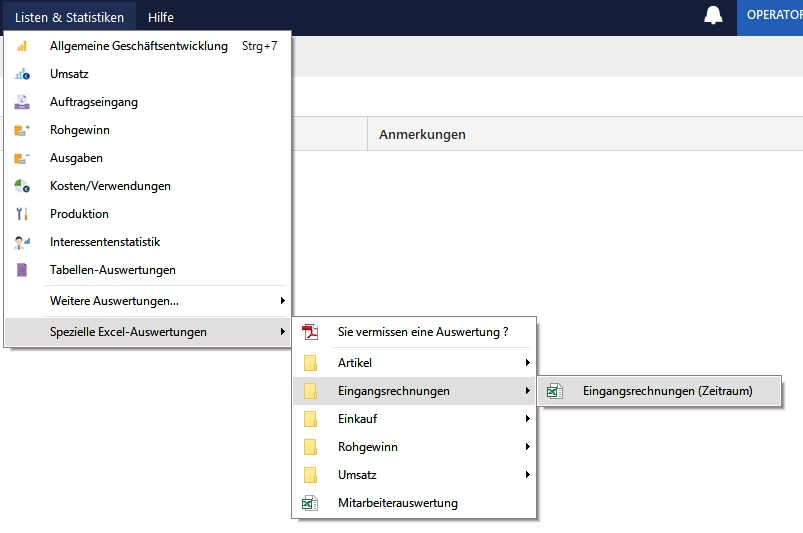
Task: Click the Artikel folder icon
Action: pos(310,363)
